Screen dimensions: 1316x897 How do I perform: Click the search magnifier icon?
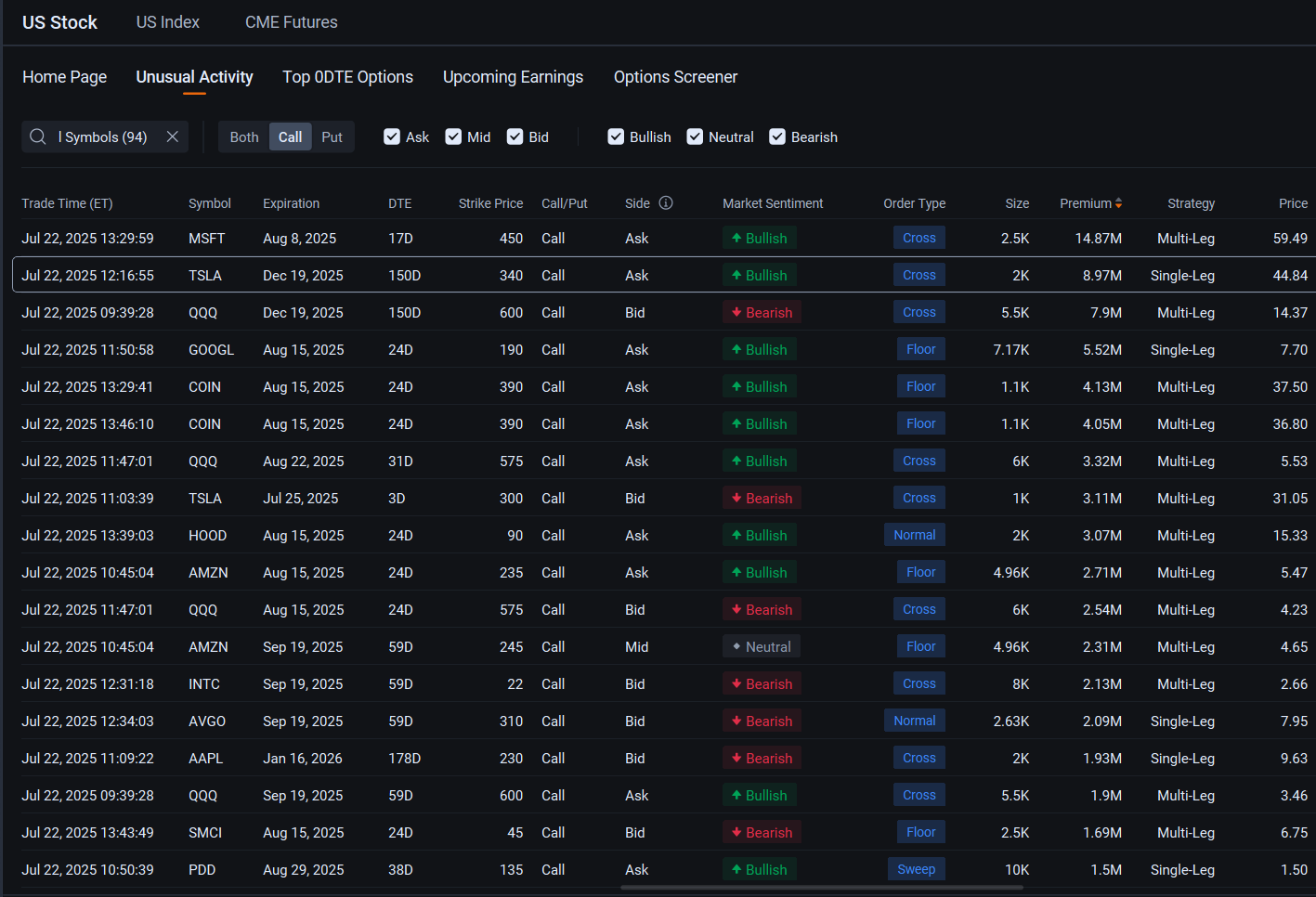click(x=37, y=136)
